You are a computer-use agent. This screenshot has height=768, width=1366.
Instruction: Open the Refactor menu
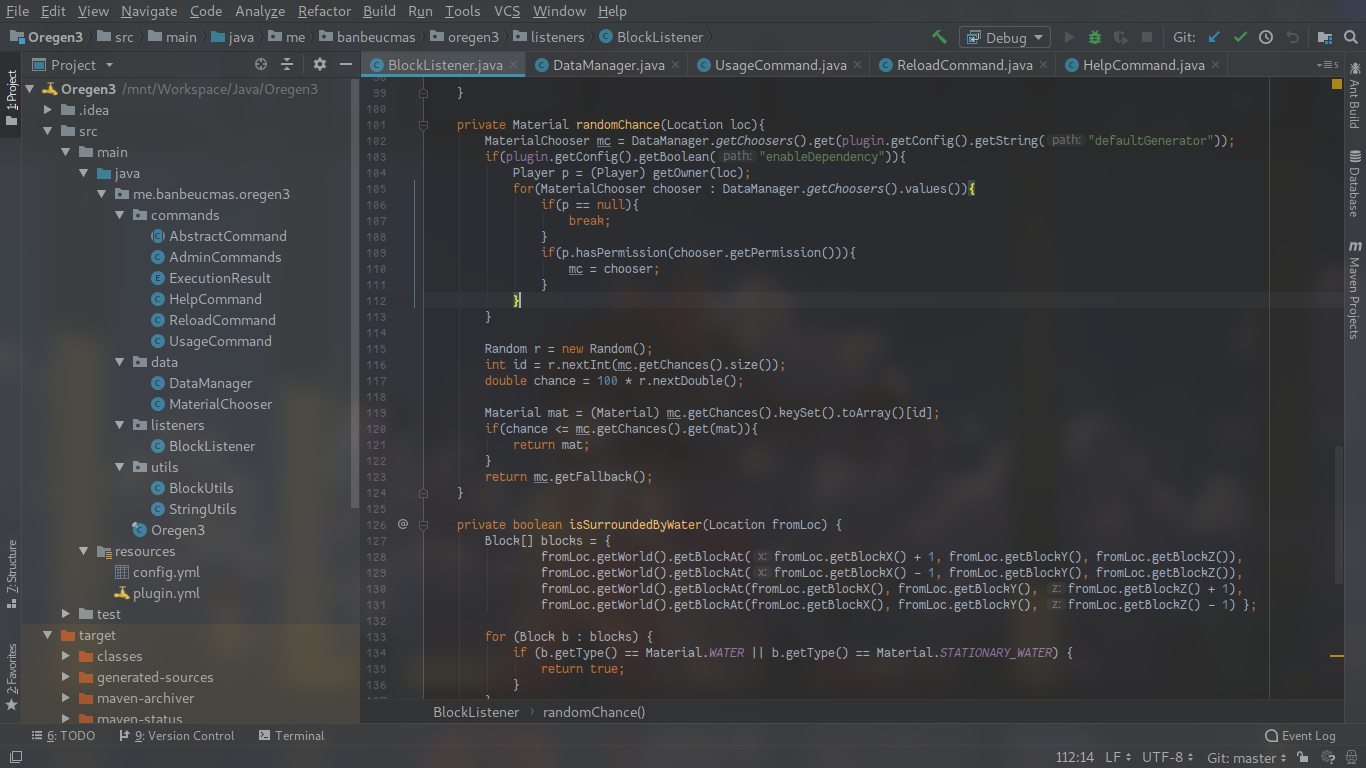coord(324,11)
